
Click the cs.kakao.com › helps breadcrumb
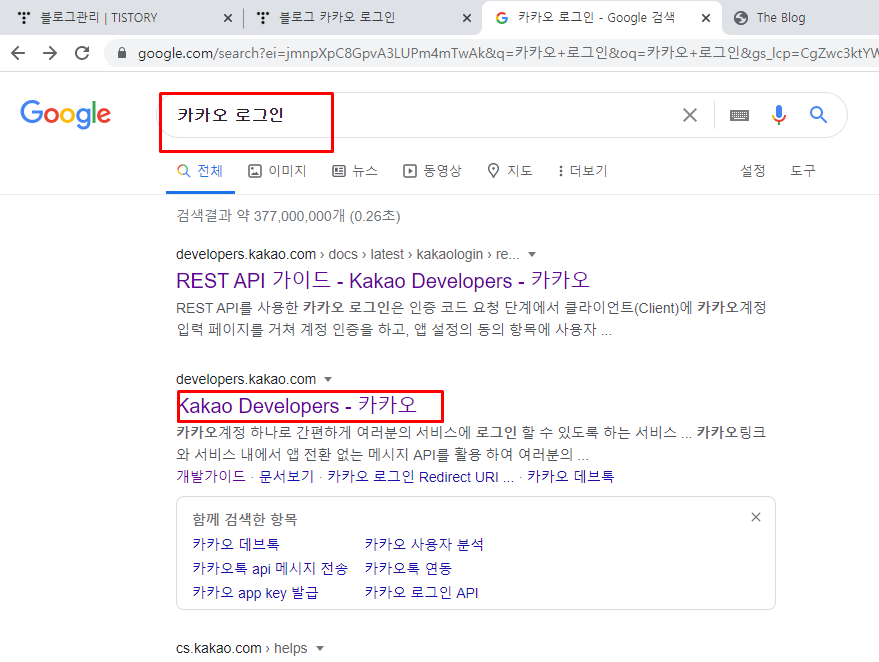pyautogui.click(x=242, y=649)
